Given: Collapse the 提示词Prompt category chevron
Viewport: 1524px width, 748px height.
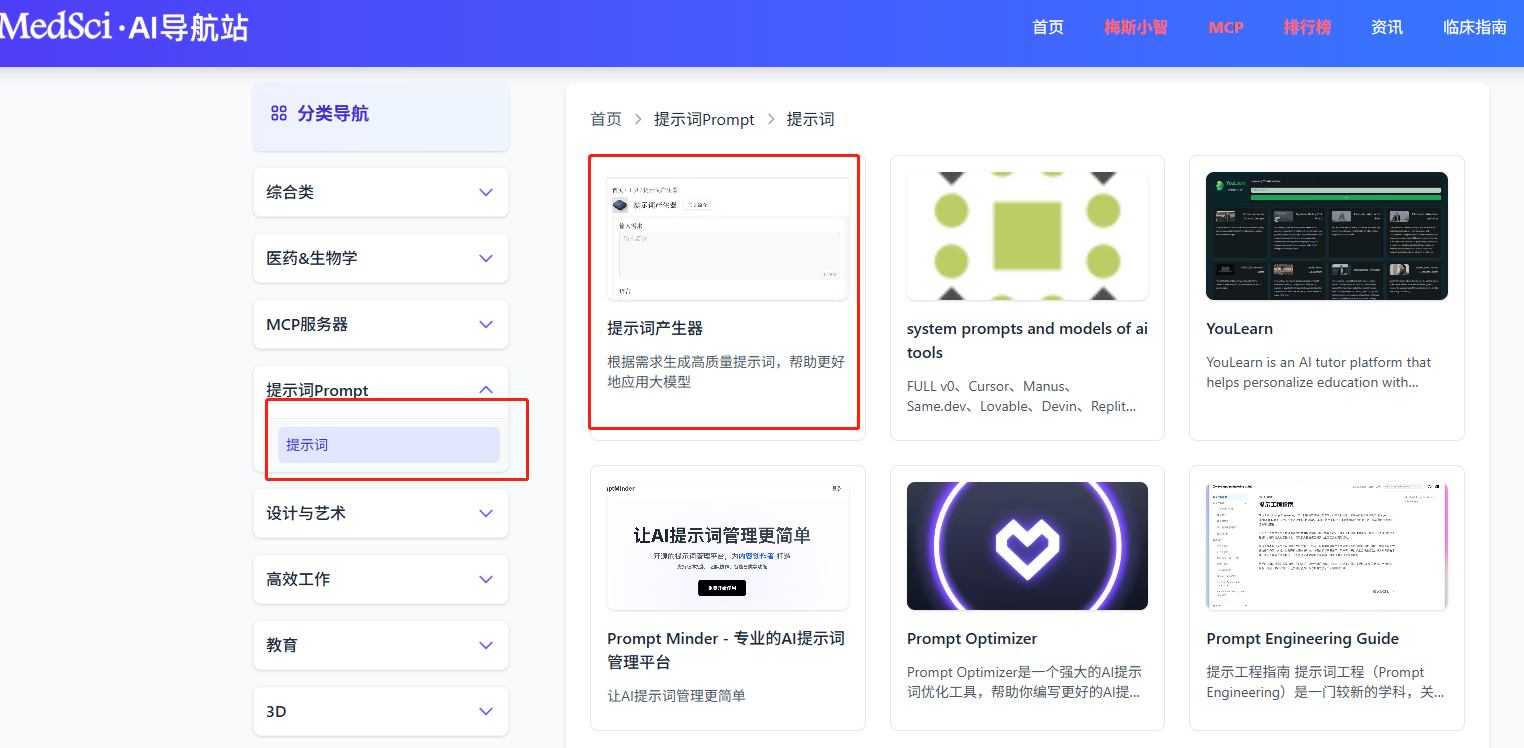Looking at the screenshot, I should (486, 390).
